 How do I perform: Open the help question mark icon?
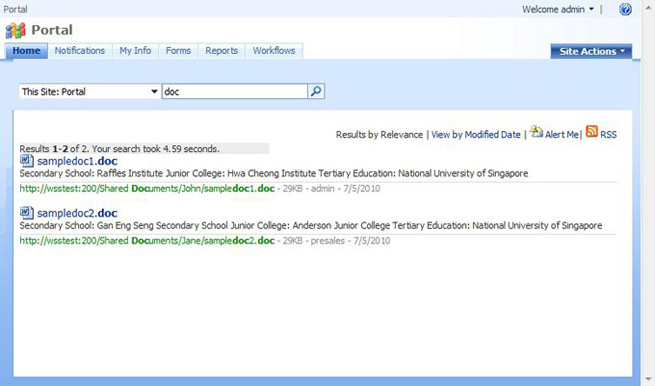tap(625, 9)
